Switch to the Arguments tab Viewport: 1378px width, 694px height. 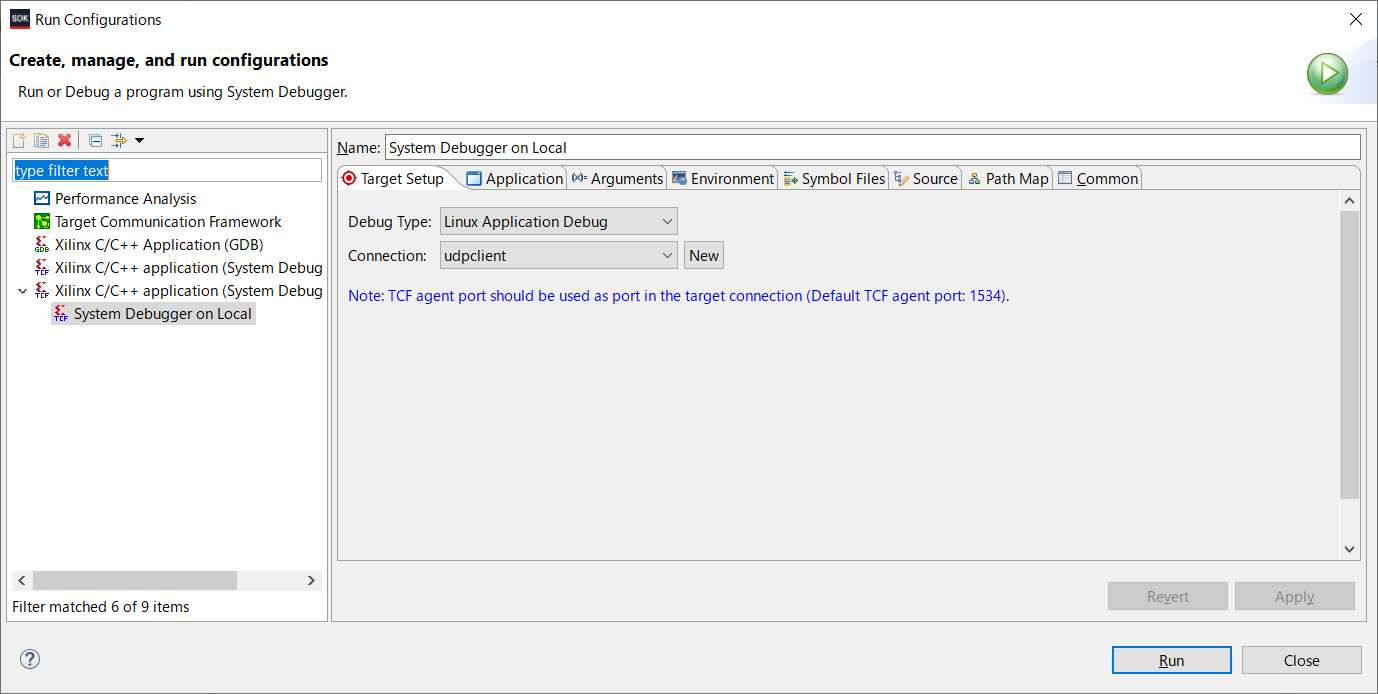coord(617,178)
